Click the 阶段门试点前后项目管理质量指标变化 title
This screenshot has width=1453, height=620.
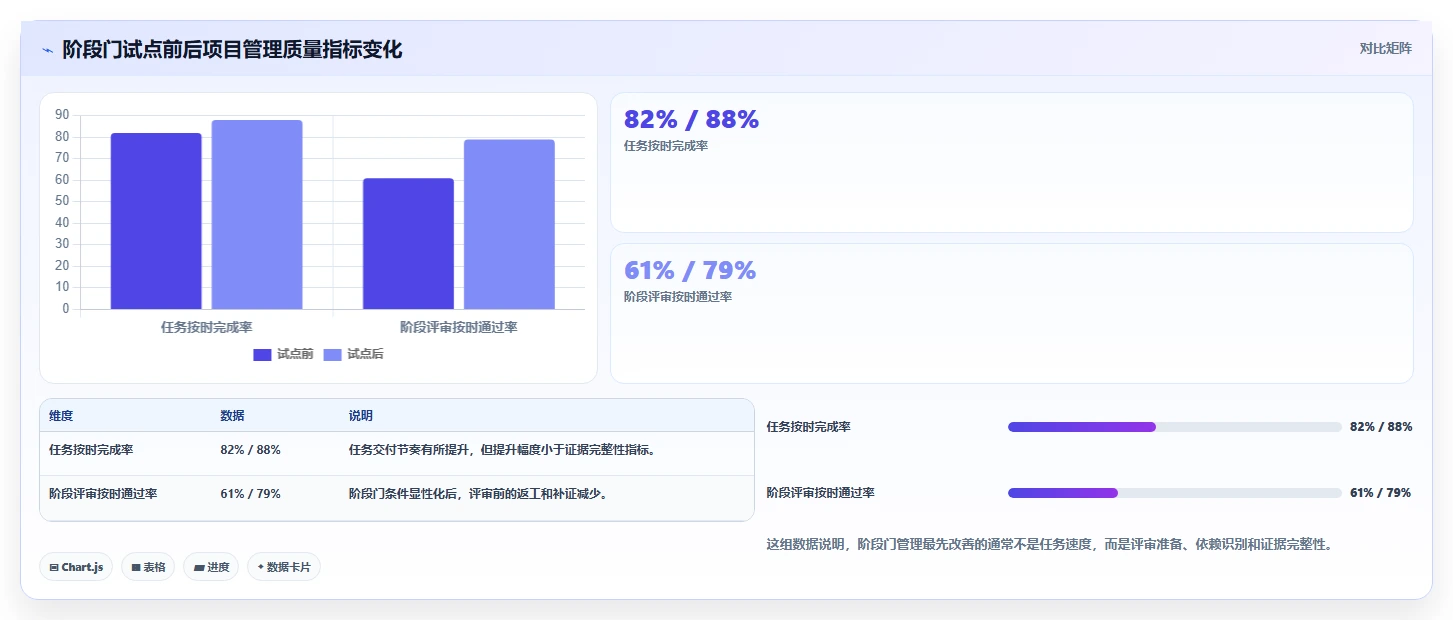[x=232, y=50]
